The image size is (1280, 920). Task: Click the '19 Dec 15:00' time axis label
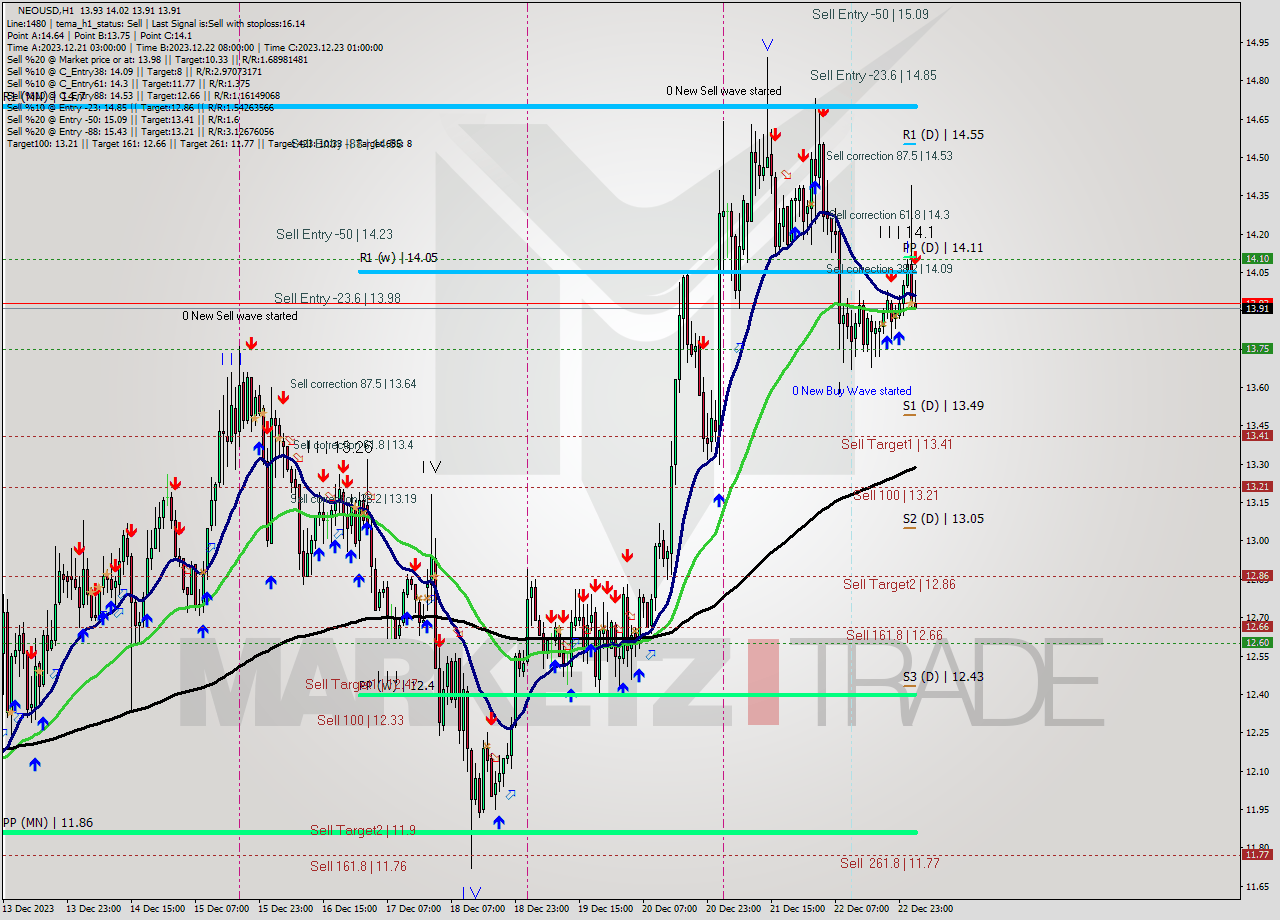607,909
